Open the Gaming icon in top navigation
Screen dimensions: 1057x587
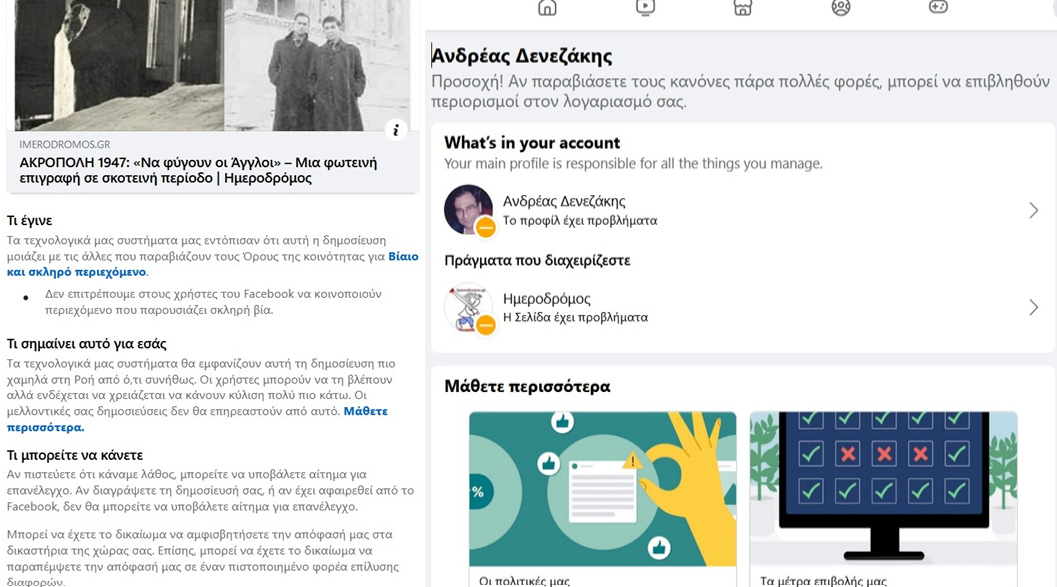(x=938, y=7)
